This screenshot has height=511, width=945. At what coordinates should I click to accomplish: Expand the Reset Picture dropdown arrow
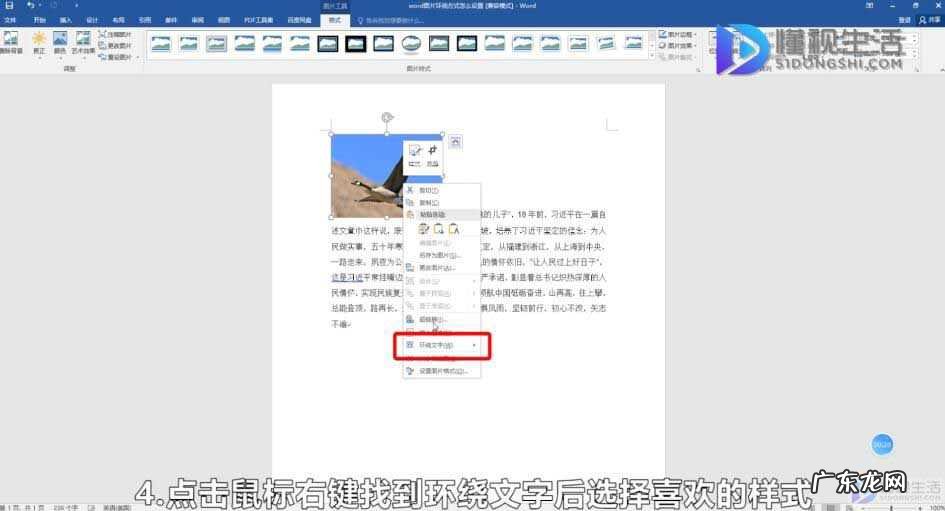pos(138,57)
